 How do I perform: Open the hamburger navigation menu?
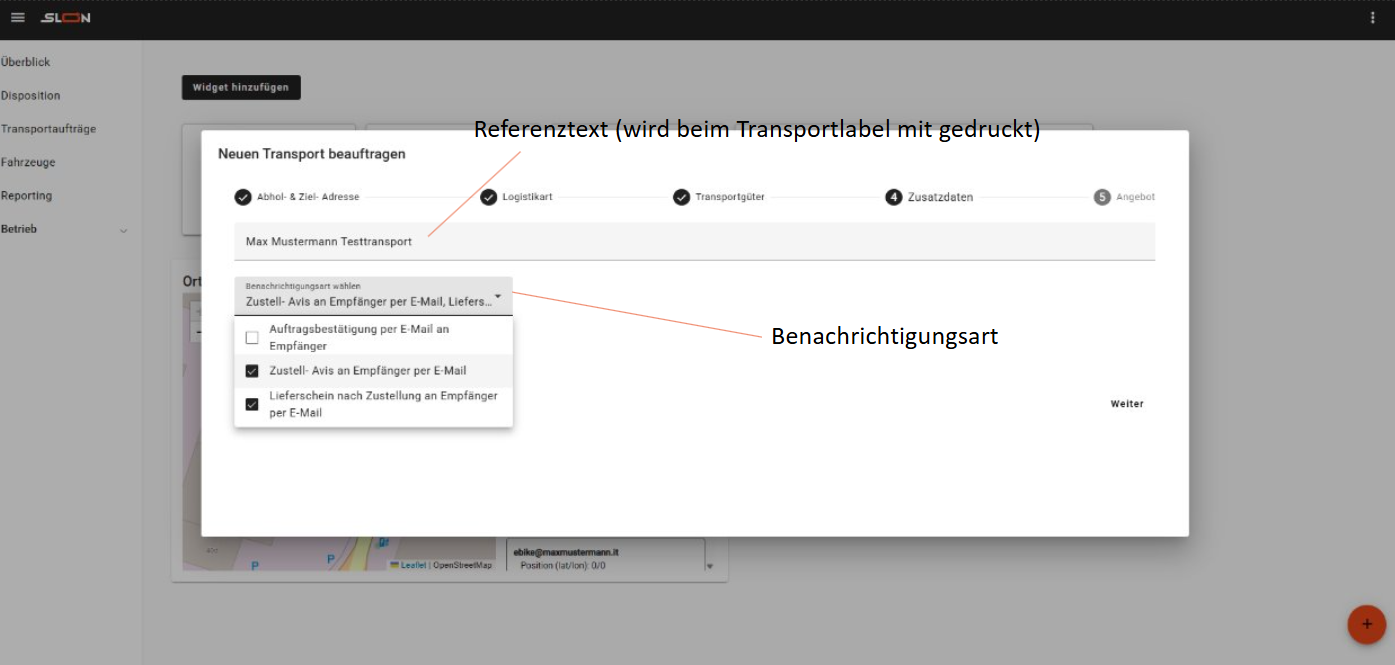(18, 18)
